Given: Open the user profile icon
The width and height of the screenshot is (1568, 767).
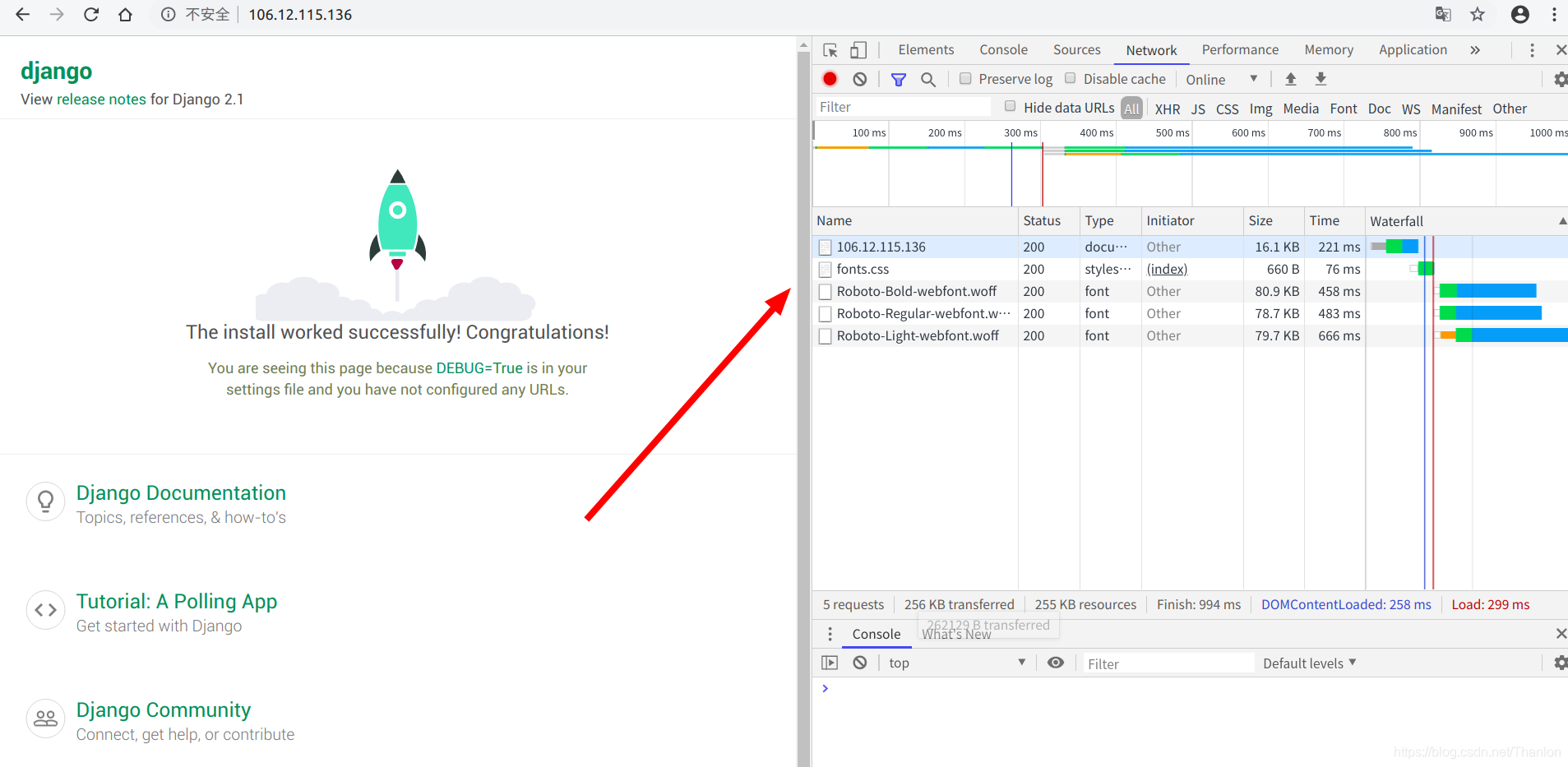Looking at the screenshot, I should pyautogui.click(x=1520, y=14).
